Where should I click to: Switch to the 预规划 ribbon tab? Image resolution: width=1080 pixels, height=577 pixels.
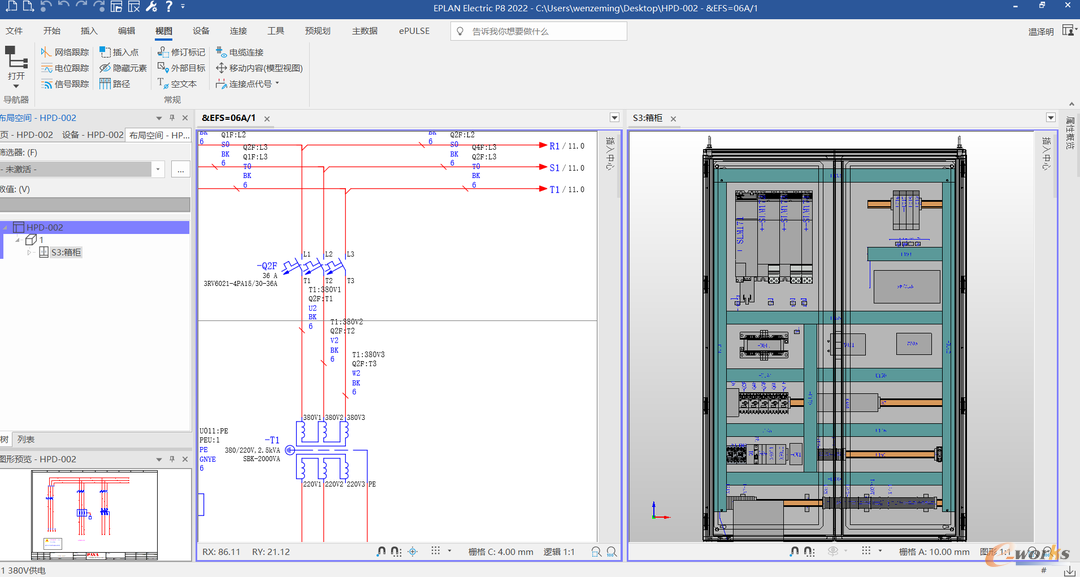coord(318,31)
